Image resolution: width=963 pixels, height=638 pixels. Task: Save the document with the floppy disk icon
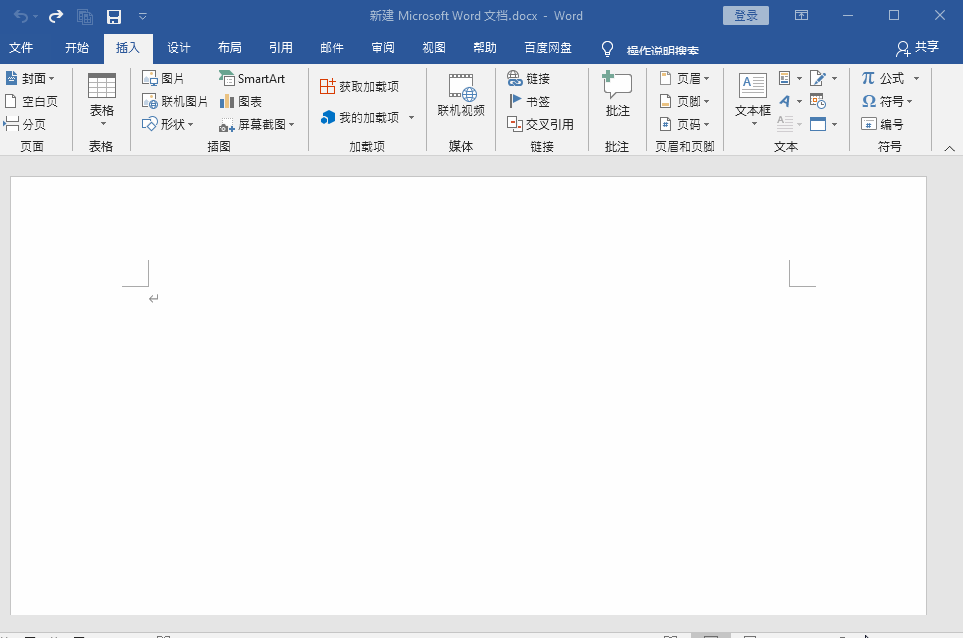(114, 17)
